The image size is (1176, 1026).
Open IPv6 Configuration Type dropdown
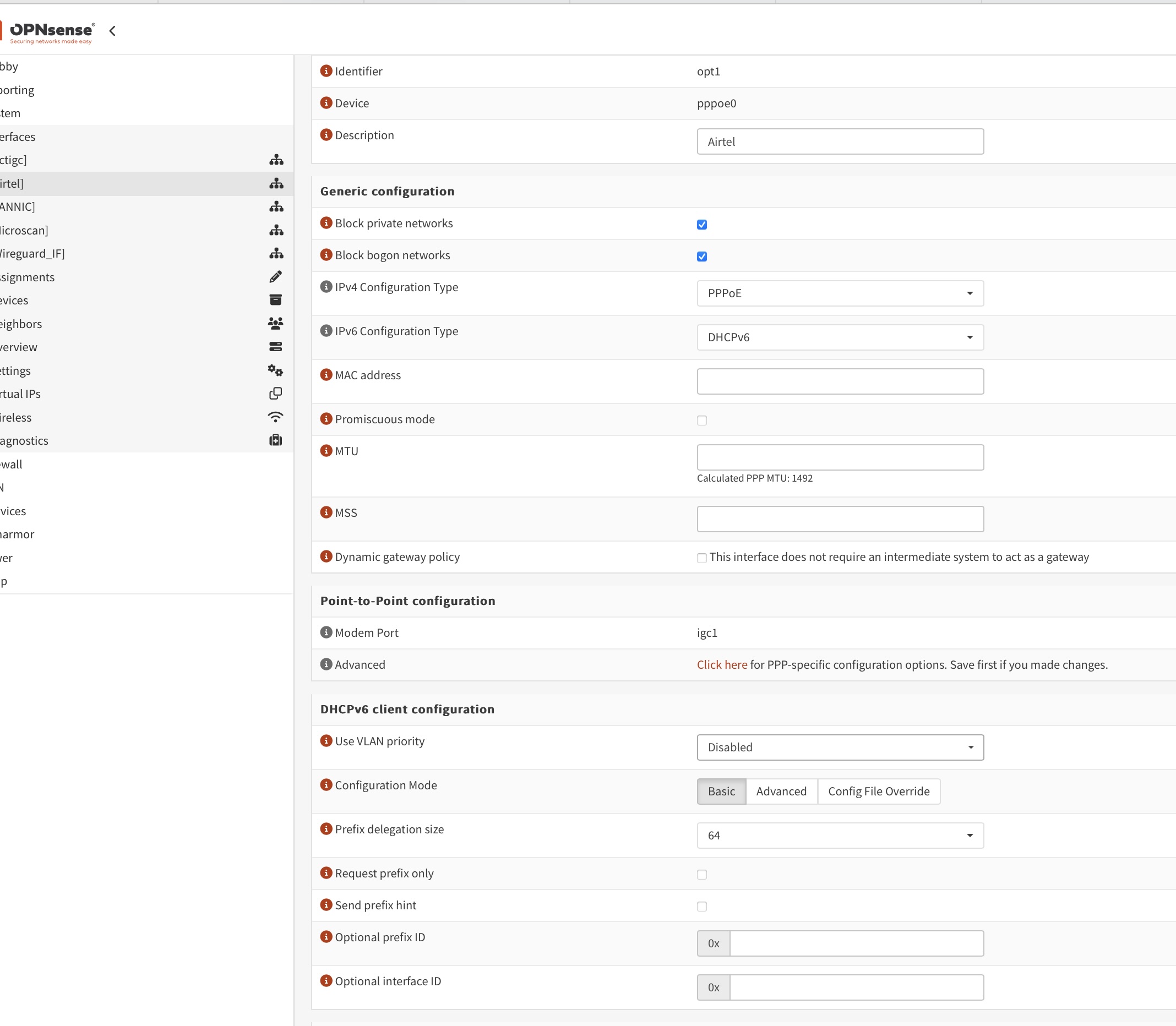click(x=840, y=337)
